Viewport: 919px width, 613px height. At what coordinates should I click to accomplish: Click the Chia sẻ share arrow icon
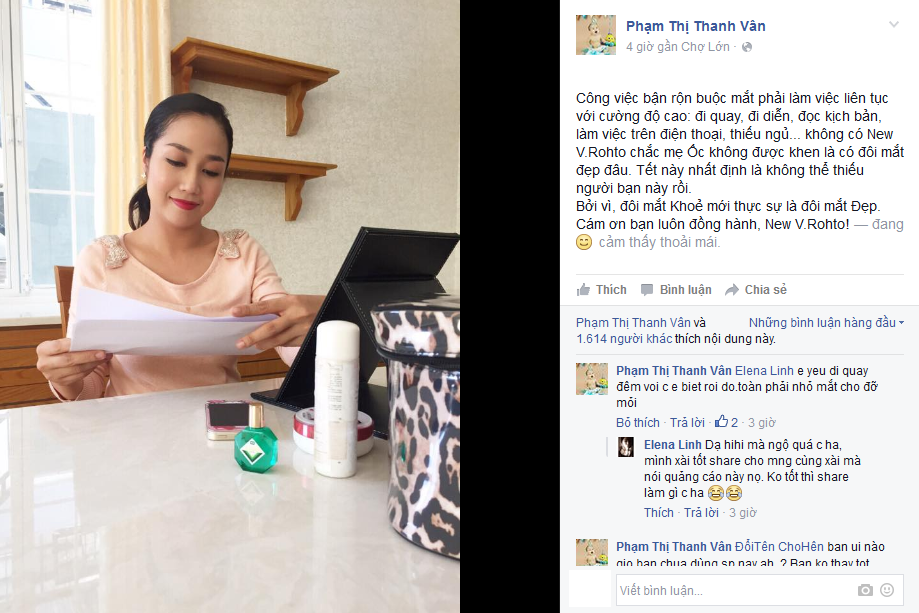click(731, 290)
